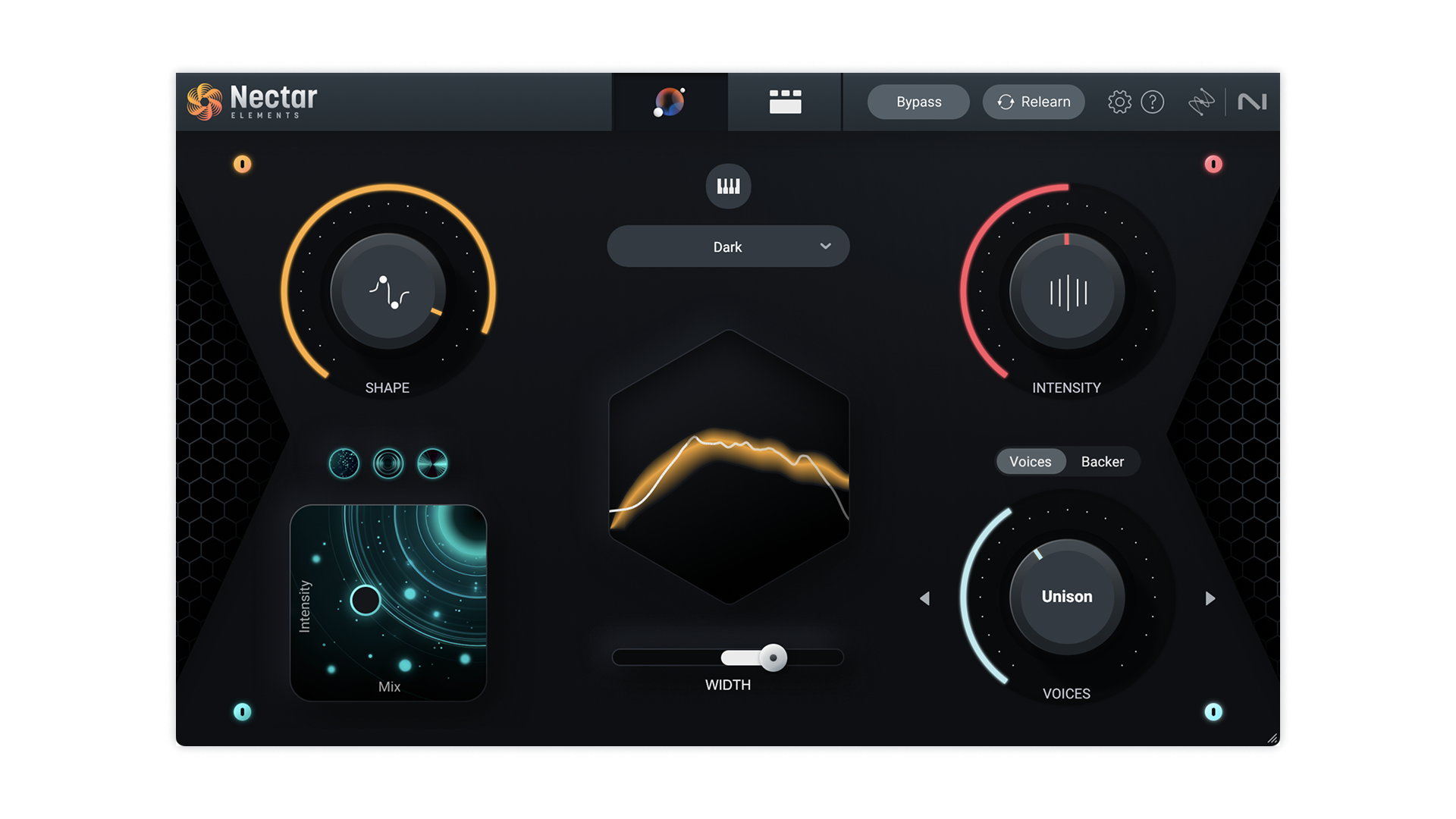Click the right arrow beside the Unison knob

[x=1211, y=598]
